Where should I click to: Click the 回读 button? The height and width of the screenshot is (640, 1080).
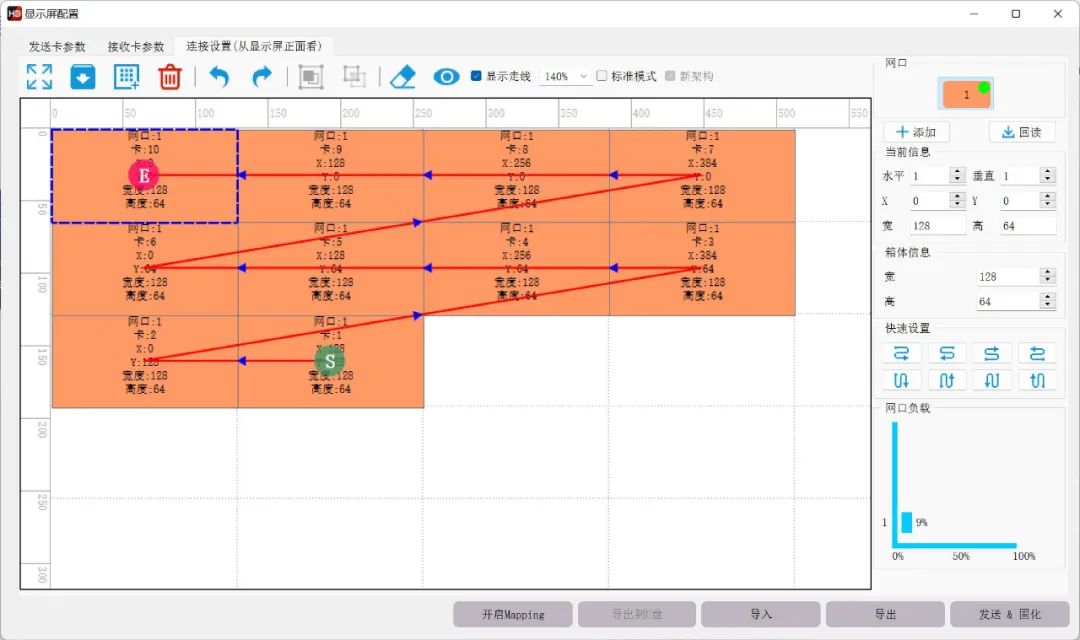(x=1022, y=132)
